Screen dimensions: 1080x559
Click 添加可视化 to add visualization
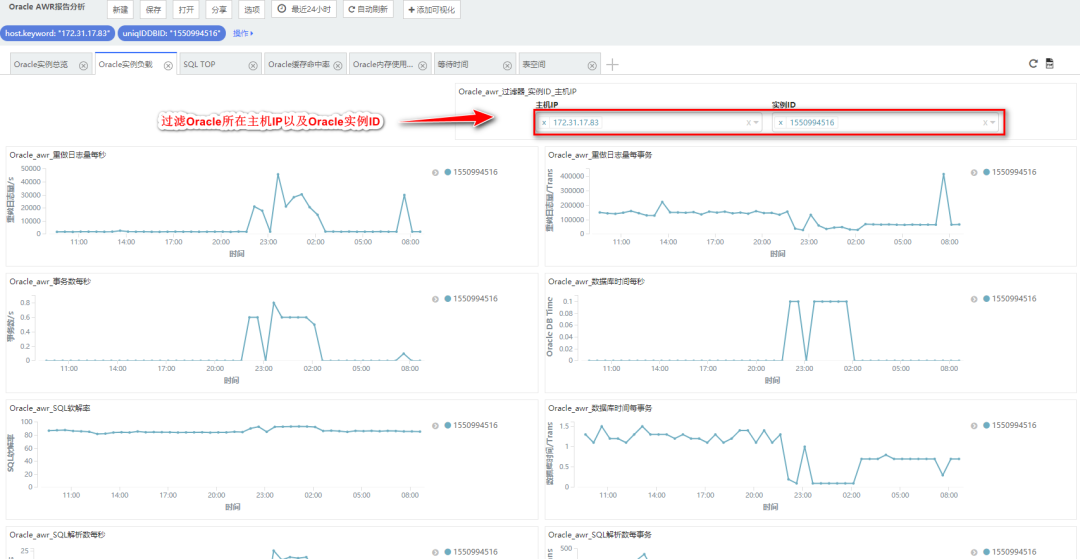click(x=432, y=10)
